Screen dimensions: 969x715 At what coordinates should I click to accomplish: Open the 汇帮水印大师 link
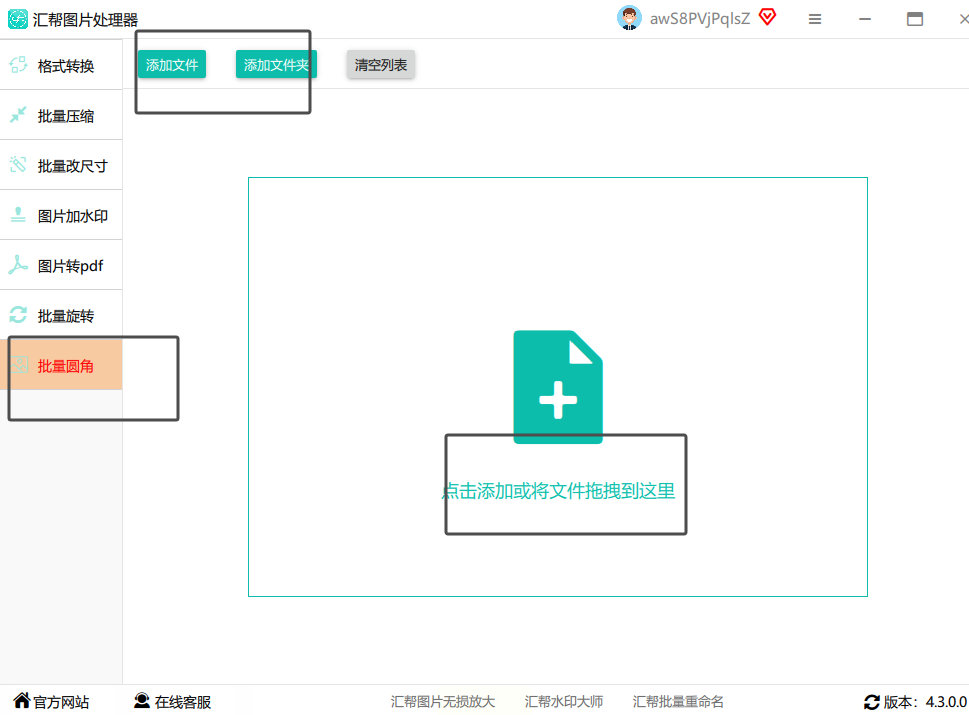point(564,701)
